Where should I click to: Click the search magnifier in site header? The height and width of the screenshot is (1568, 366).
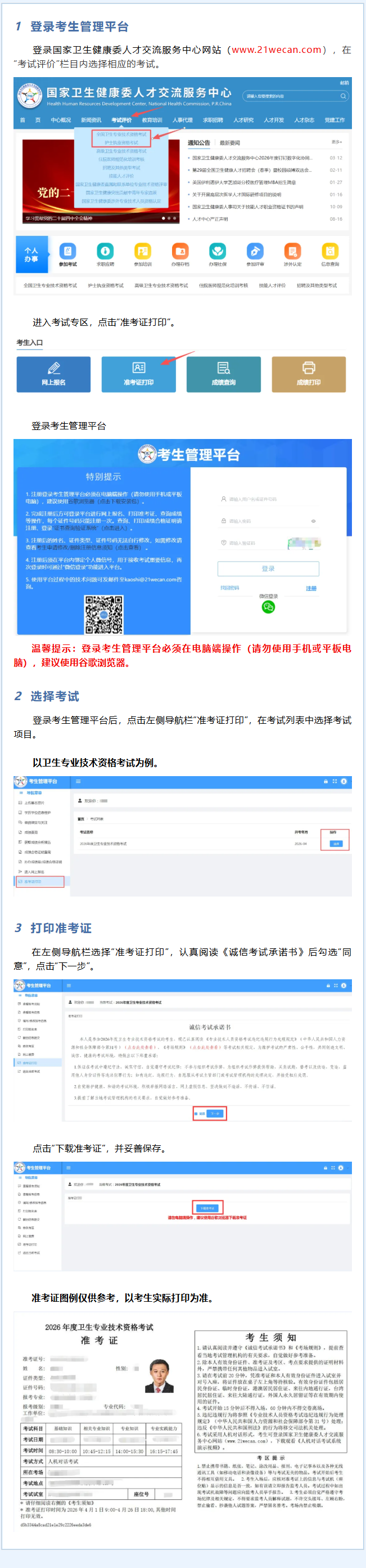(343, 96)
